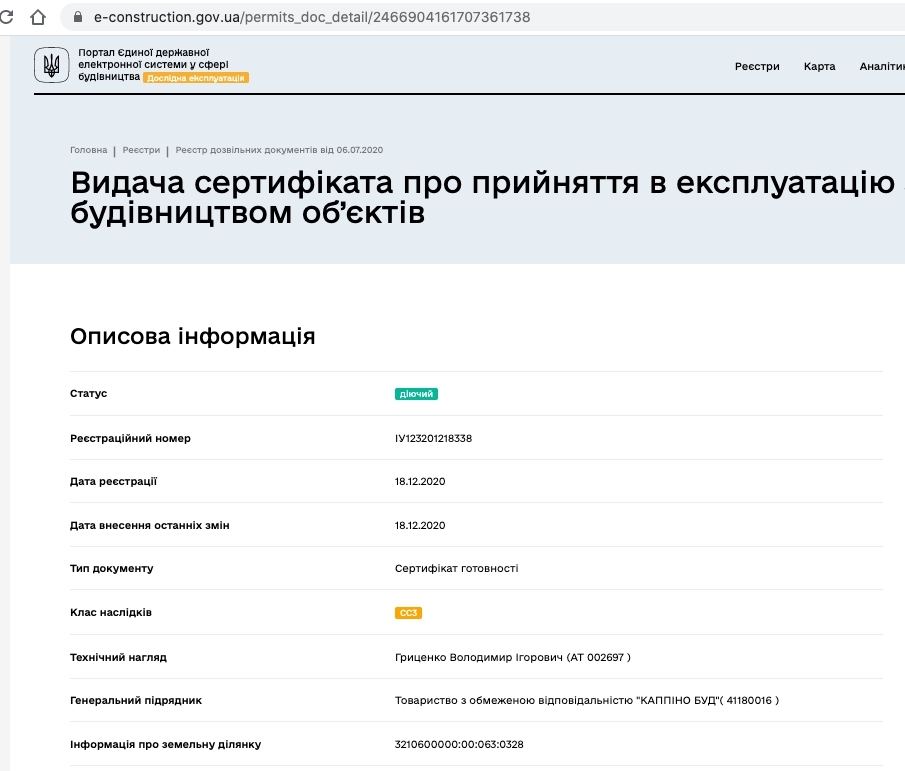
Task: Click Інформація про земельну ділянку label
Action: (x=166, y=744)
